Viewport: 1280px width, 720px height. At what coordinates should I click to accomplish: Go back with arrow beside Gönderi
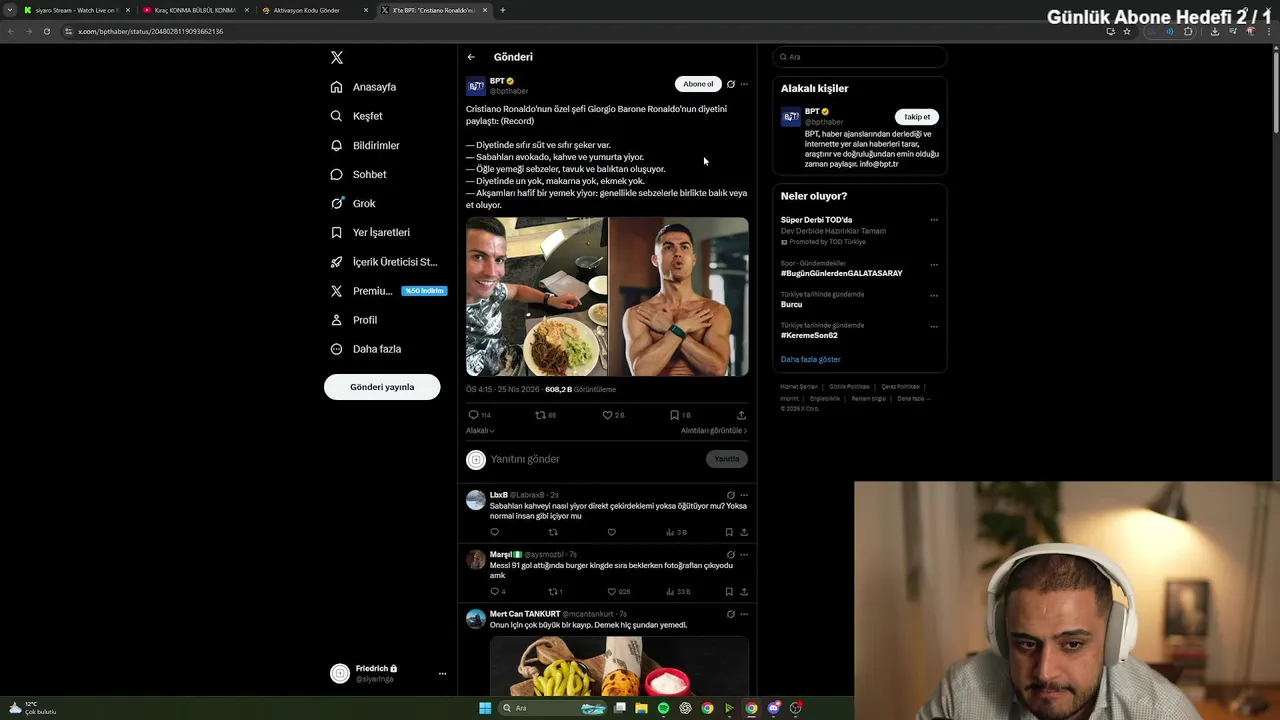471,57
